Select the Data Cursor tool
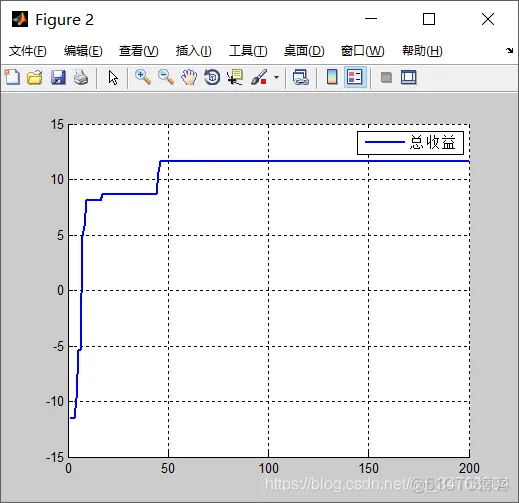 tap(235, 77)
